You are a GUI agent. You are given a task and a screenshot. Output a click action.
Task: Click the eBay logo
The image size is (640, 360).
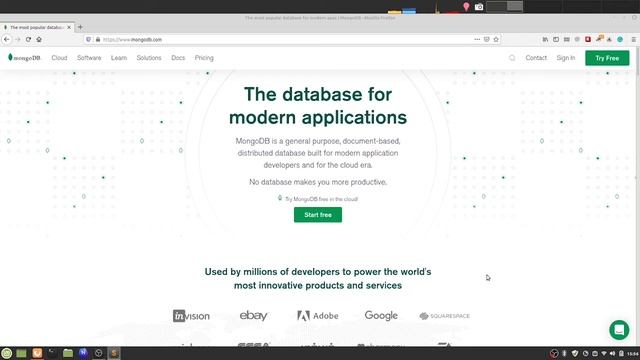point(253,316)
